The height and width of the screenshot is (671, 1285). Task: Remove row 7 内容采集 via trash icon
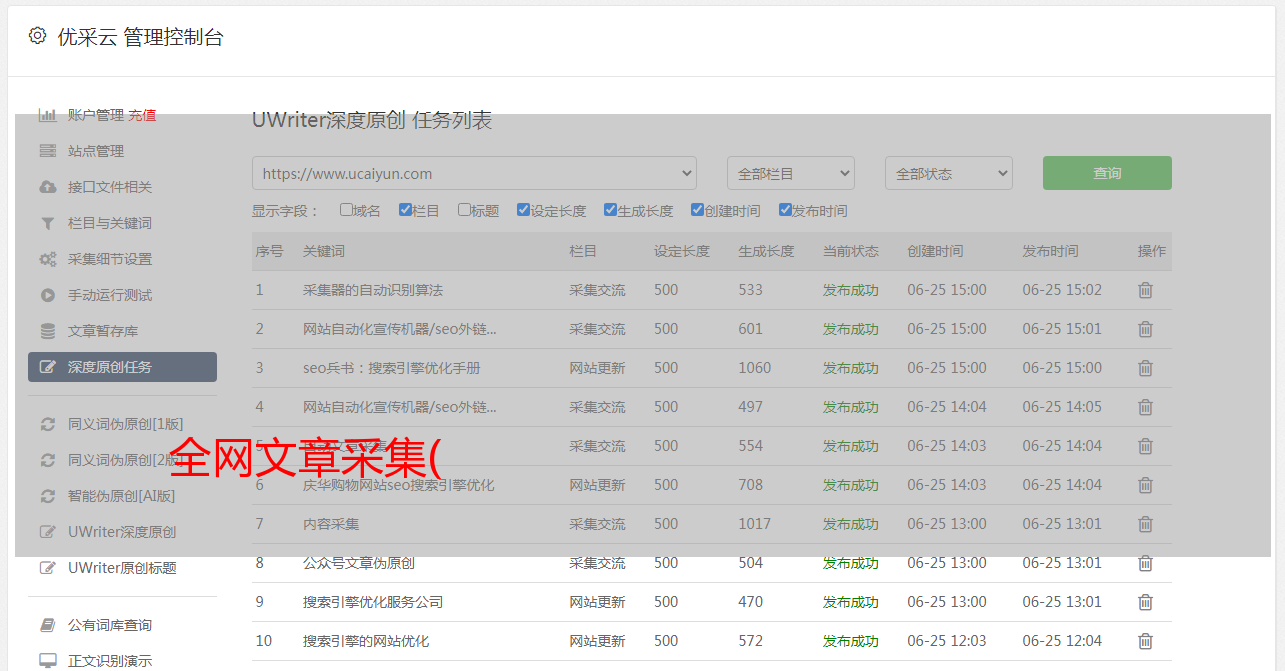coord(1145,524)
